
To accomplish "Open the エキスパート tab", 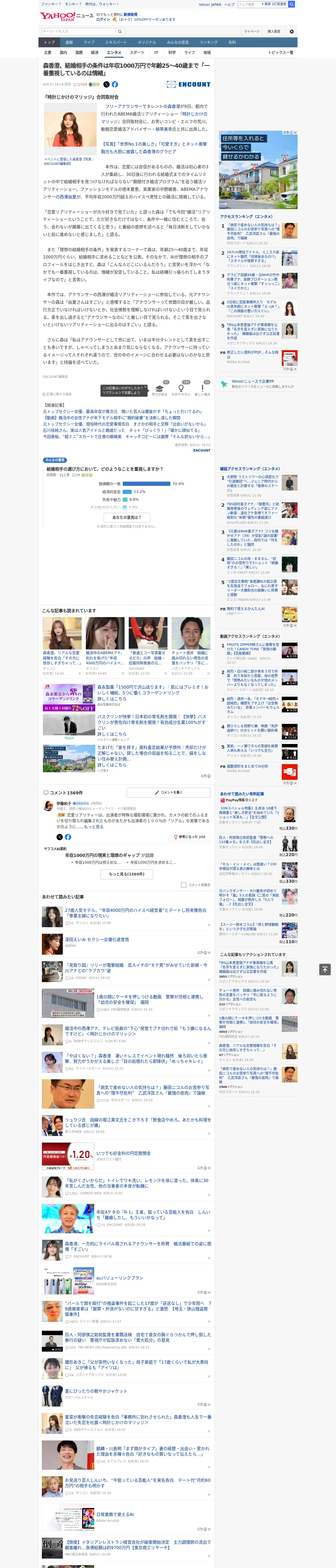I will coord(116,43).
